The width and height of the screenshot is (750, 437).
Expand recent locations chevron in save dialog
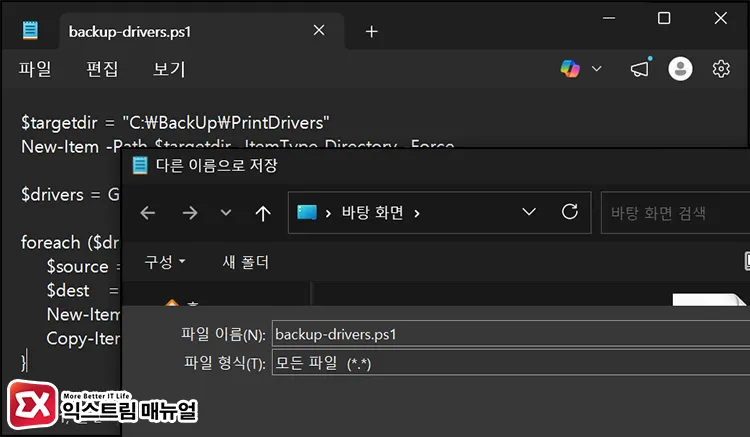click(226, 213)
